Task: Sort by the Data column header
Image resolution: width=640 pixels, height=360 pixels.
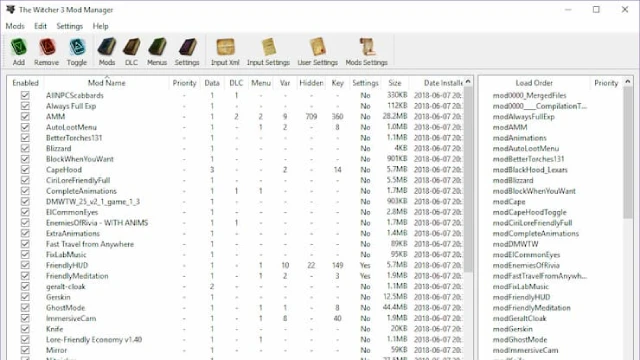Action: (212, 83)
